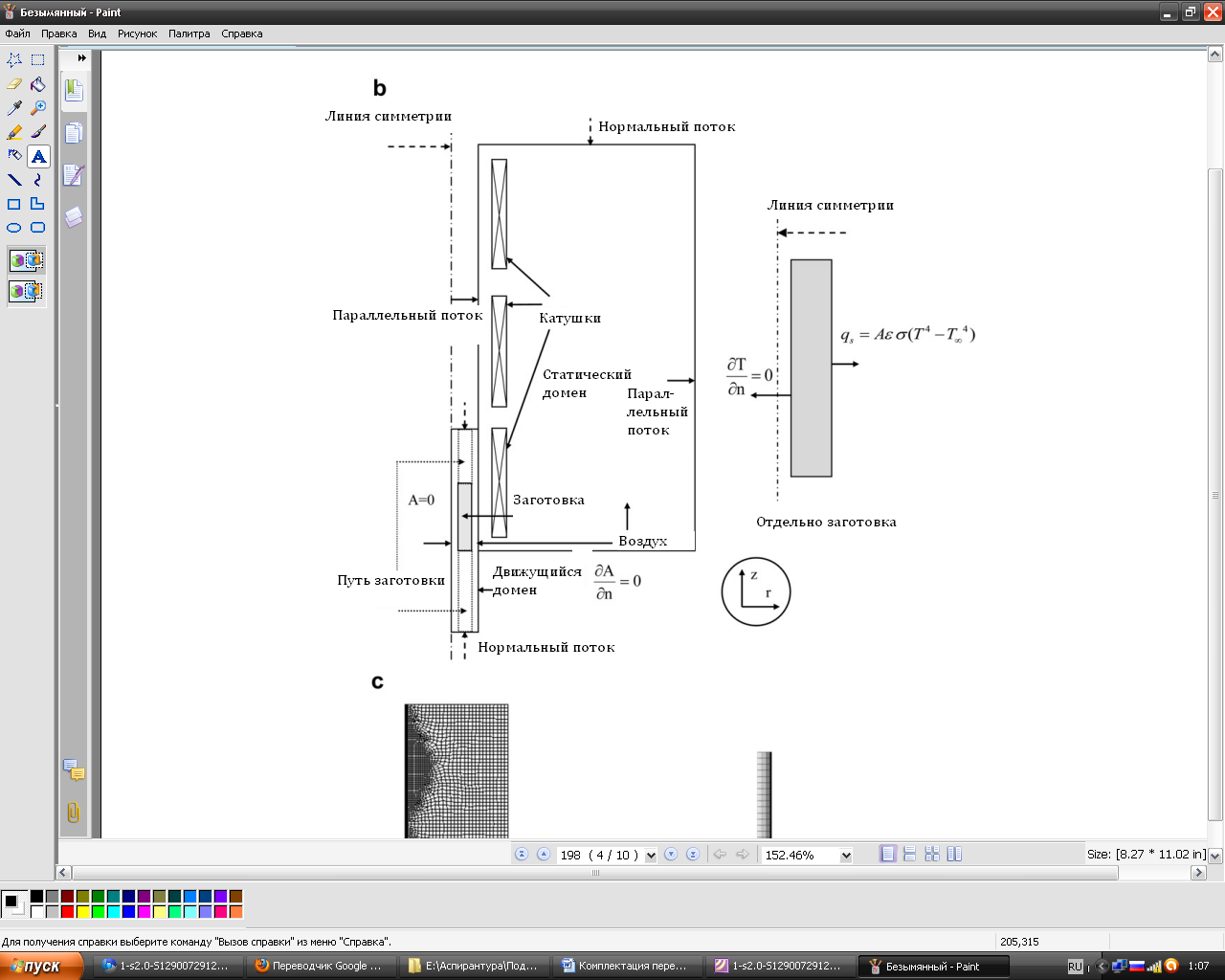Select the Fill With Color bucket
Viewport: 1225px width, 980px height.
(38, 84)
